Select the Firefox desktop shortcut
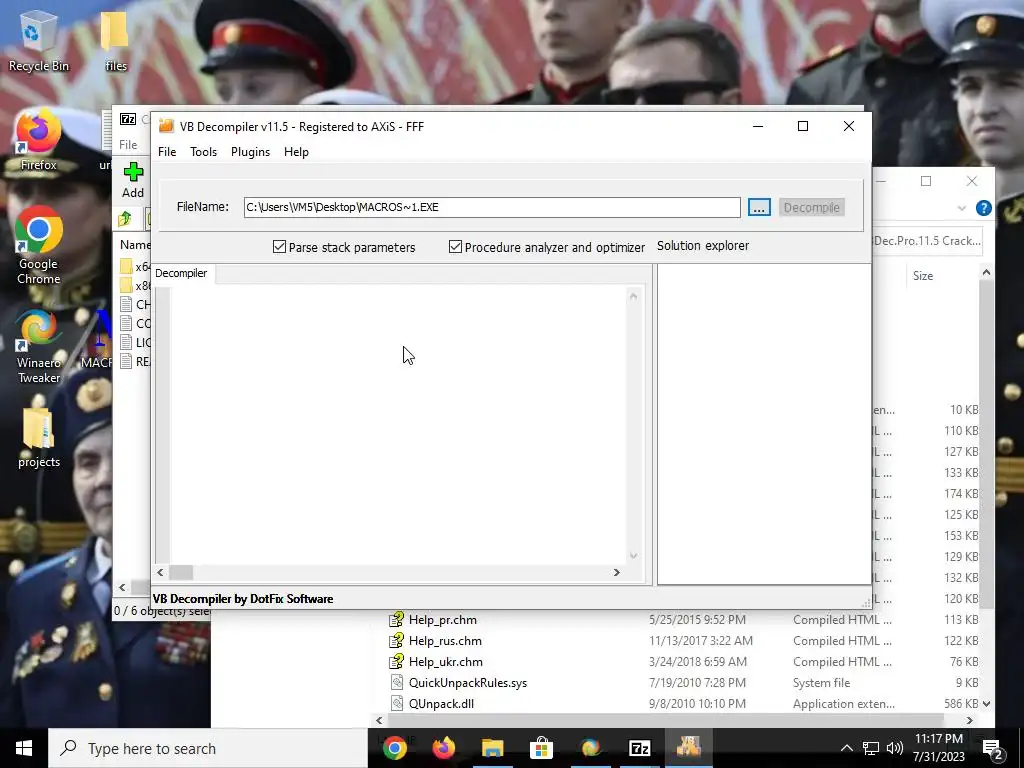1024x768 pixels. tap(39, 140)
